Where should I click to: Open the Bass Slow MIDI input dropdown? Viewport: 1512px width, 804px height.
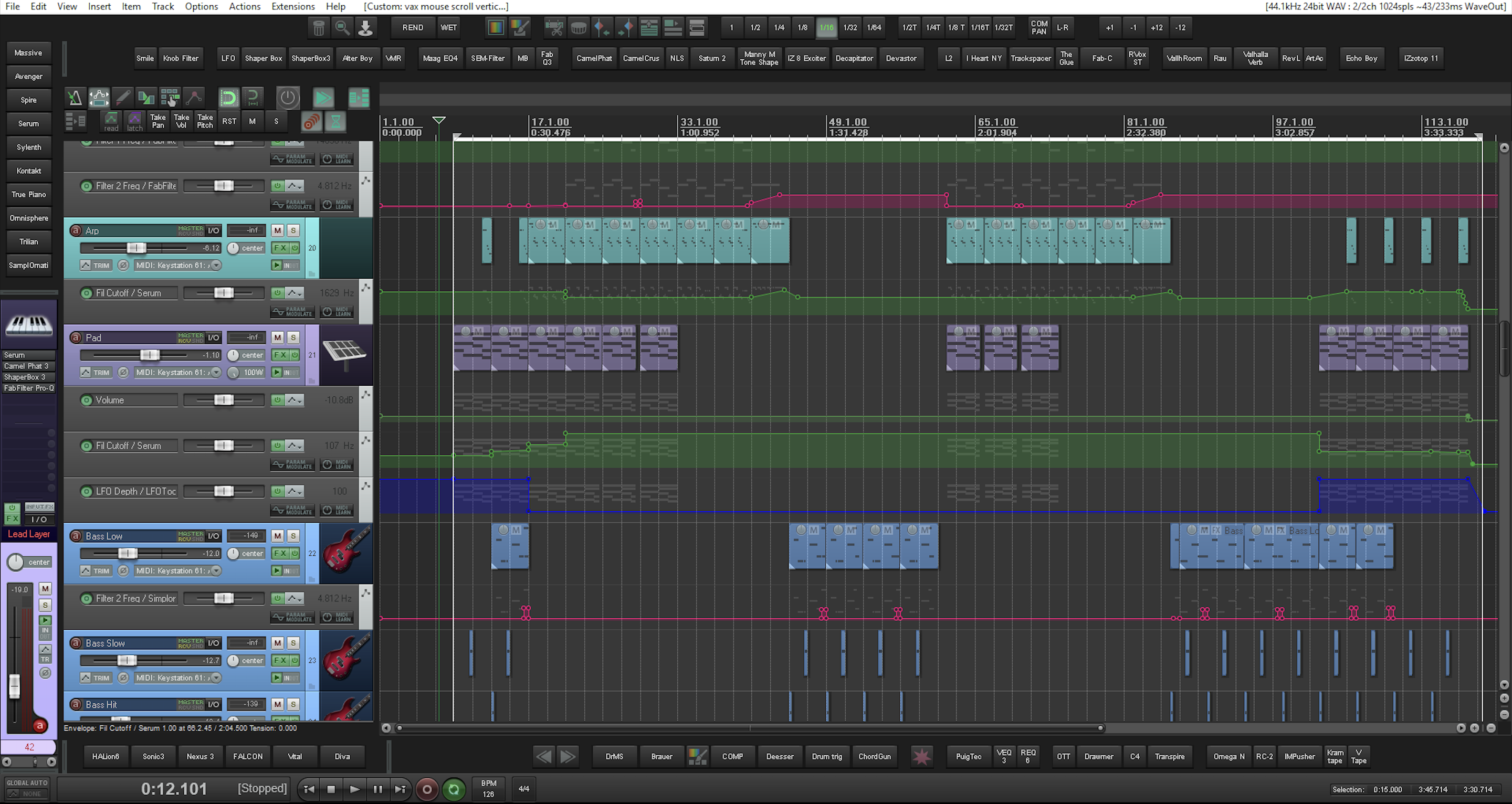(x=217, y=677)
